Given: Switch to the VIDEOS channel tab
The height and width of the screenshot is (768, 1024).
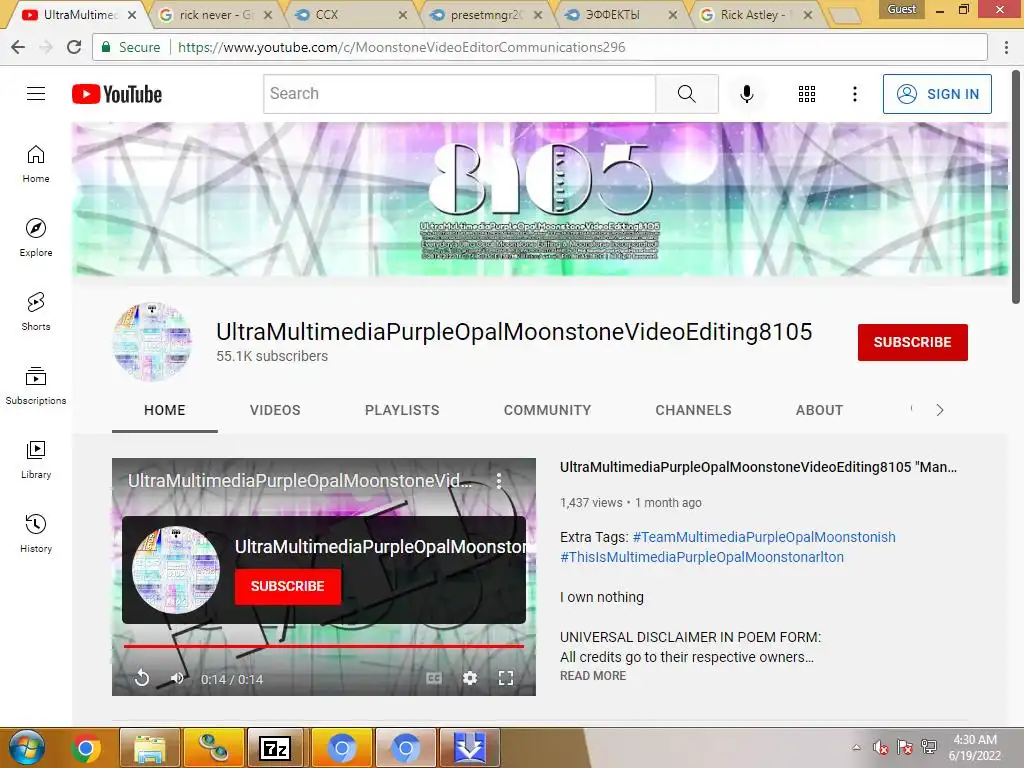Looking at the screenshot, I should pyautogui.click(x=275, y=410).
